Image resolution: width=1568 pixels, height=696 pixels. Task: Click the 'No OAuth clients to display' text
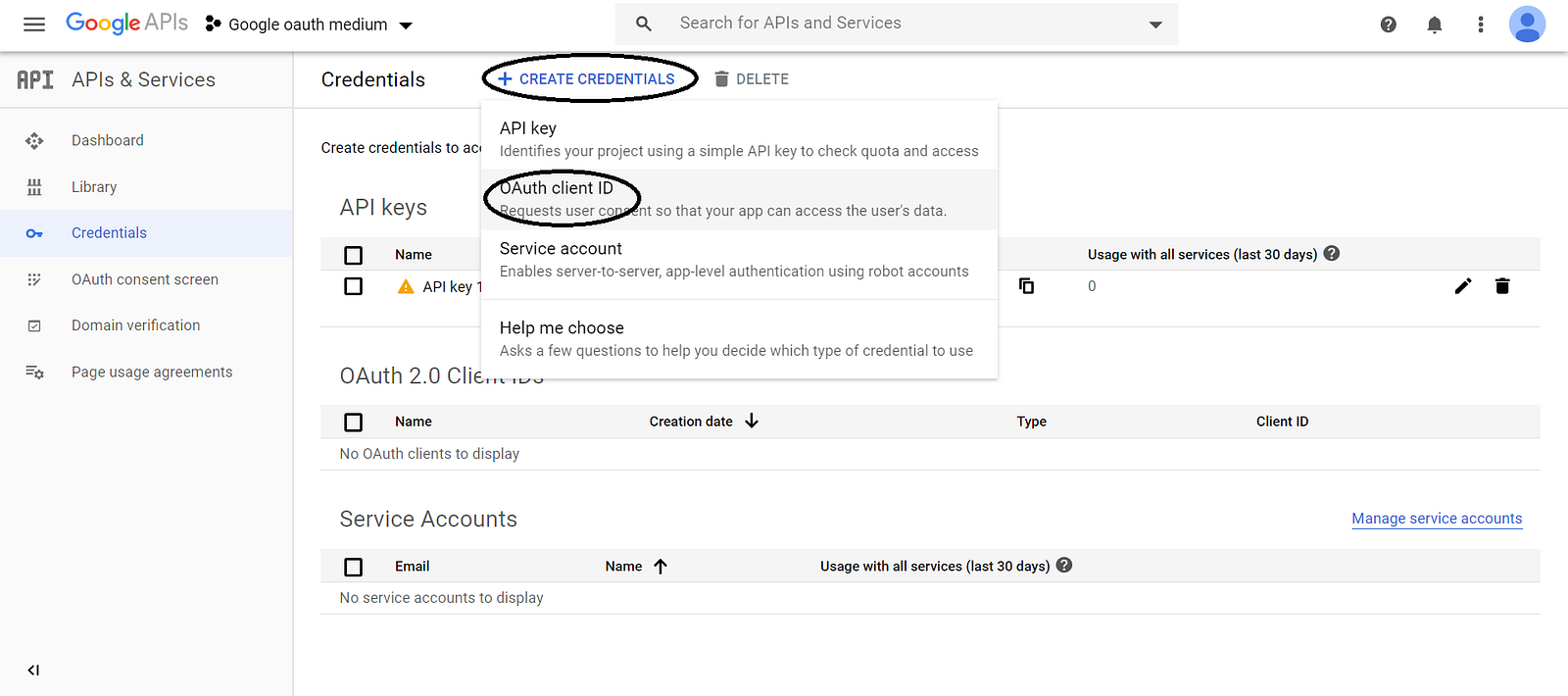tap(429, 454)
